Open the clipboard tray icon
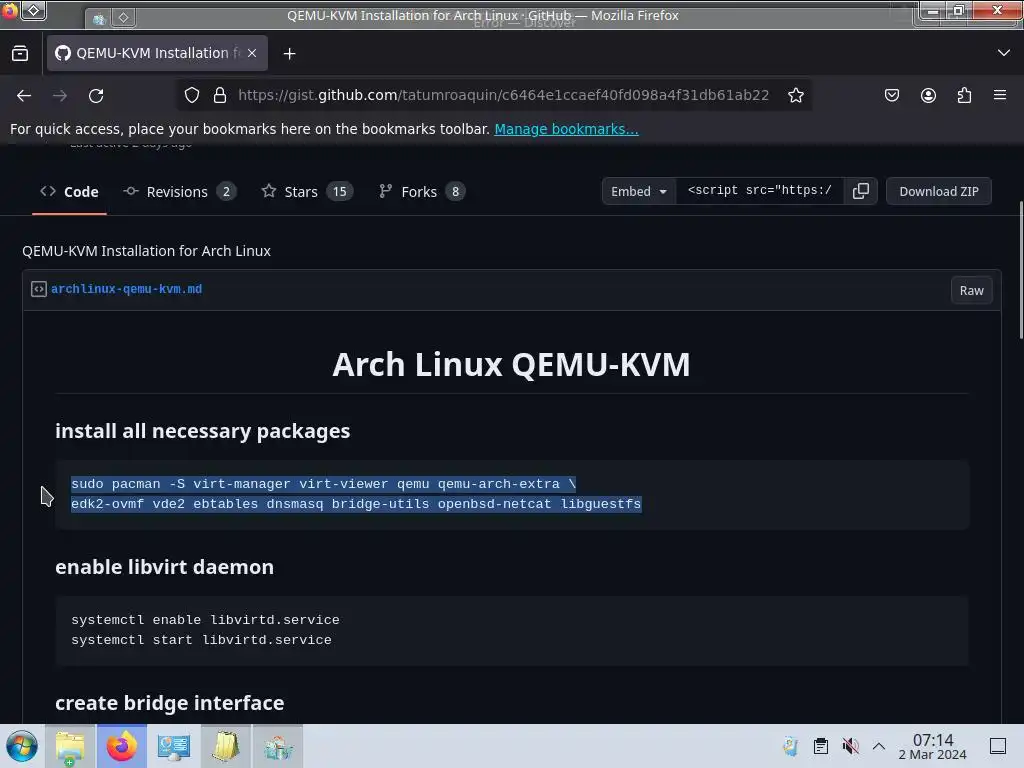The image size is (1024, 768). point(821,746)
